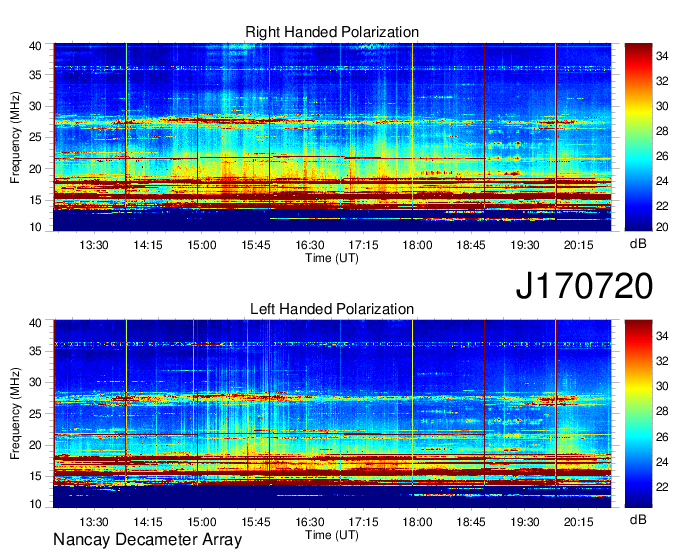
Task: Click the 34 dB tick on Left Handed colorbar
Action: (662, 336)
